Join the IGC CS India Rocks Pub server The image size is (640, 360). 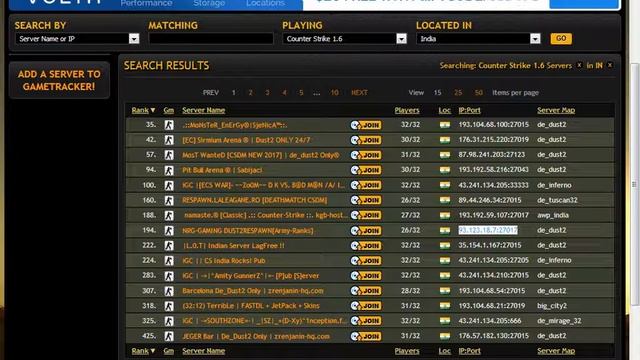click(x=366, y=261)
